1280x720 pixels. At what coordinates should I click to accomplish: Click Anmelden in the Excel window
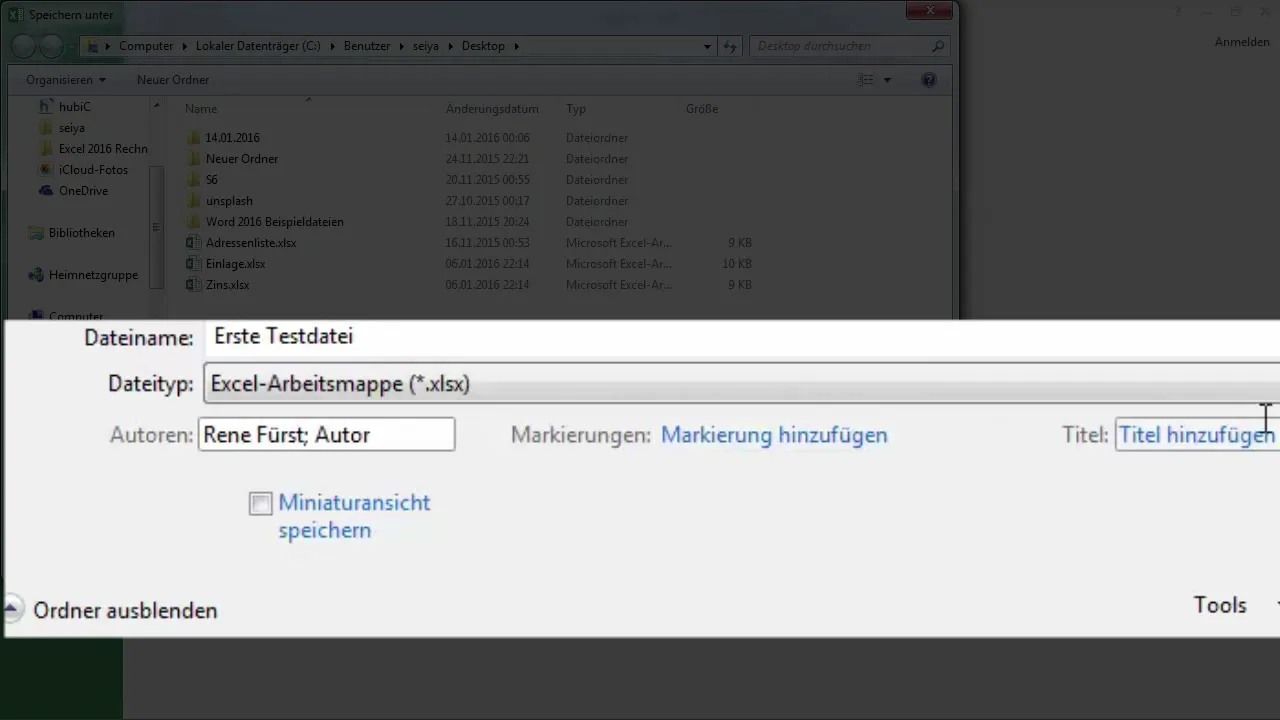coord(1242,42)
